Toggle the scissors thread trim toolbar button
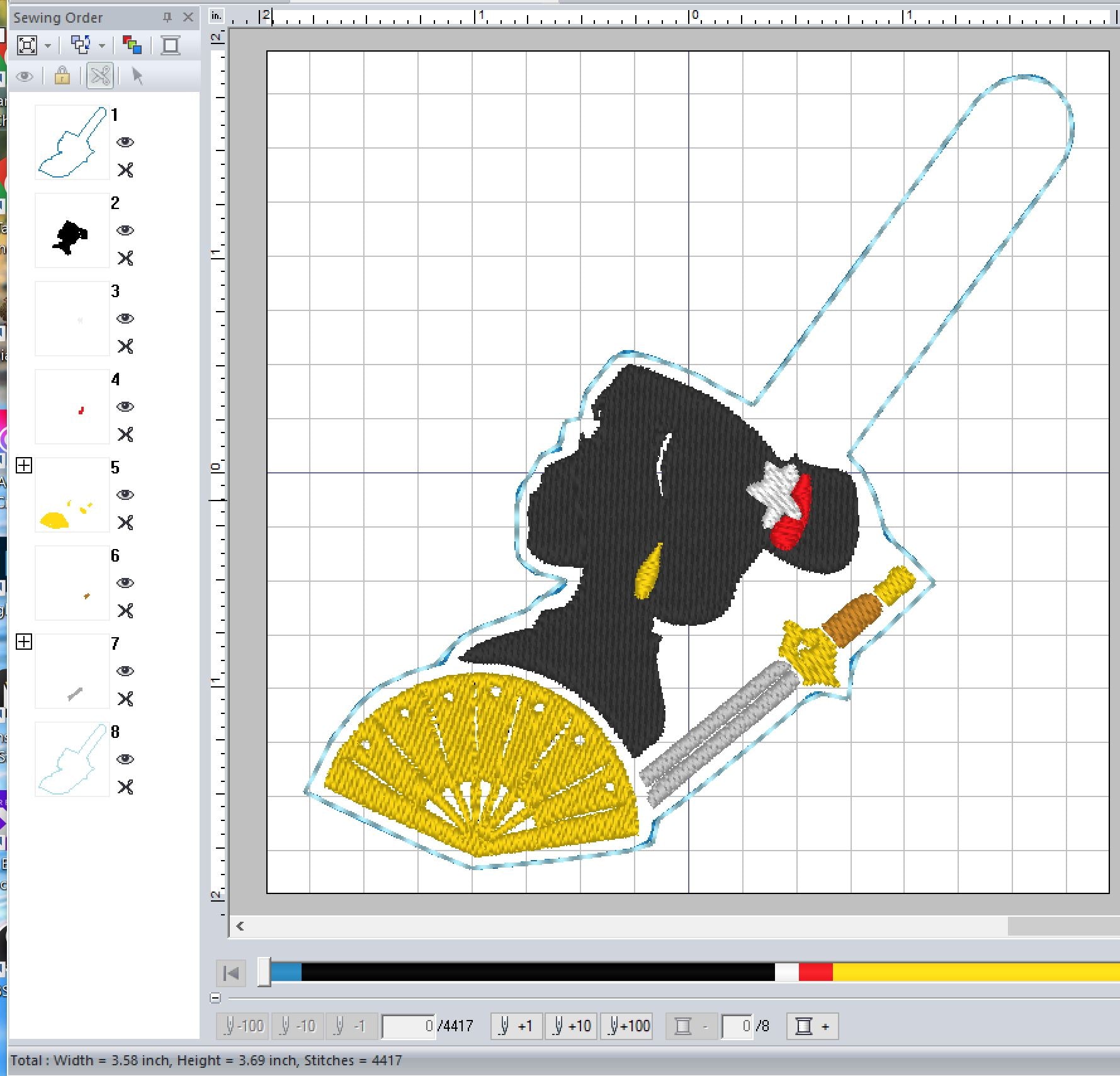Image resolution: width=1120 pixels, height=1076 pixels. (x=100, y=77)
